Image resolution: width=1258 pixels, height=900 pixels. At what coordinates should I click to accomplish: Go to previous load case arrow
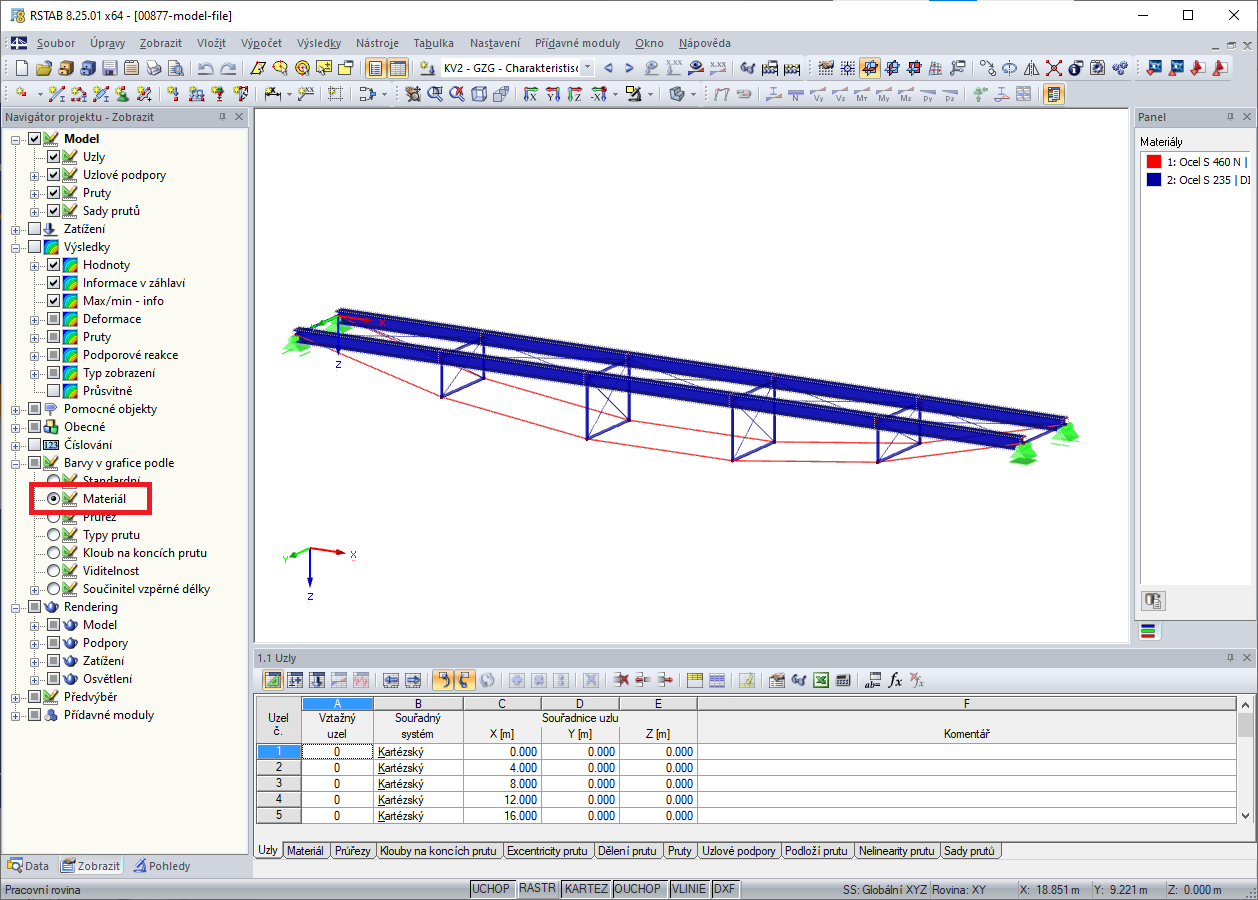(607, 68)
